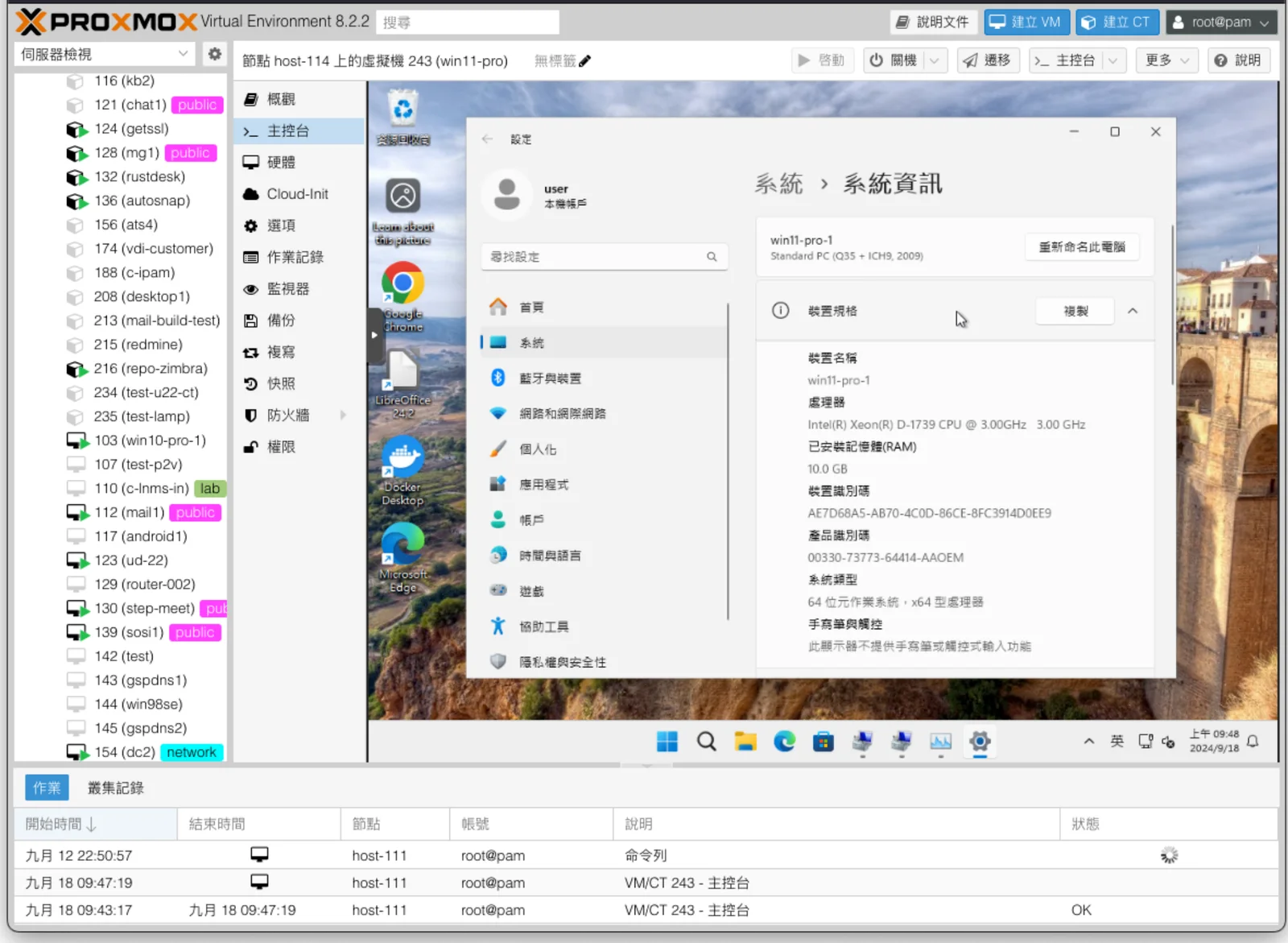Click the 建立 VM button
The image size is (1288, 943).
1026,22
